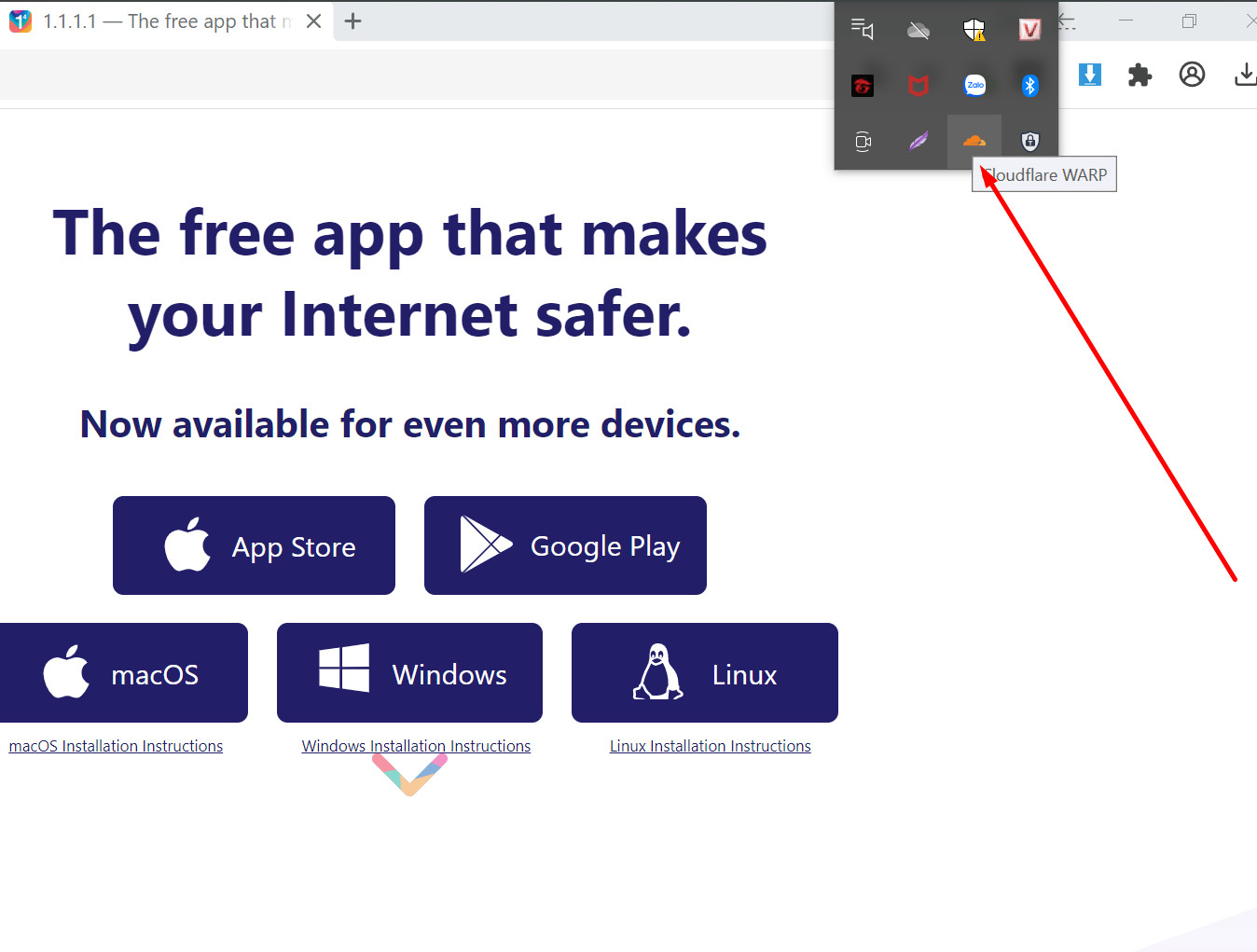Open the Garena tray icon
This screenshot has height=952, width=1257.
coord(863,86)
